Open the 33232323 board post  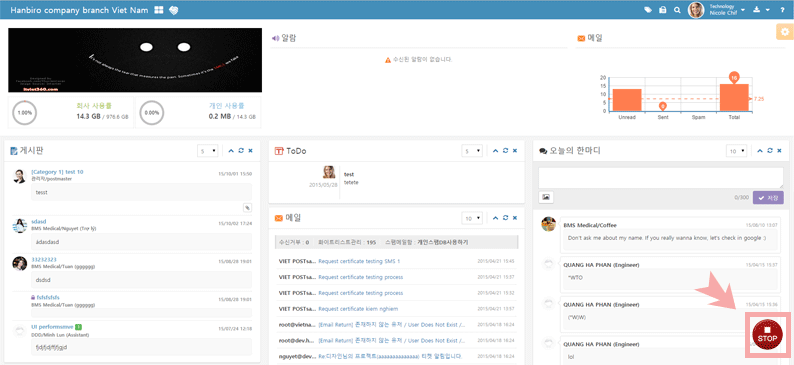coord(44,259)
